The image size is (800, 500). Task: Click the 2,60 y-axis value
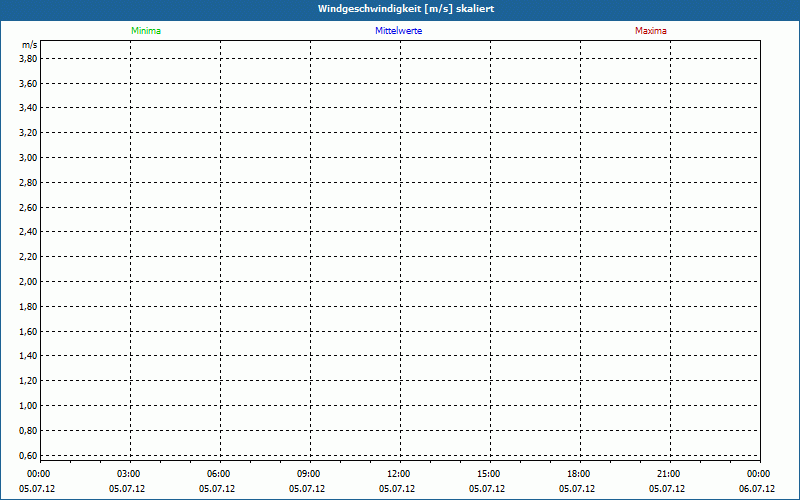(28, 208)
